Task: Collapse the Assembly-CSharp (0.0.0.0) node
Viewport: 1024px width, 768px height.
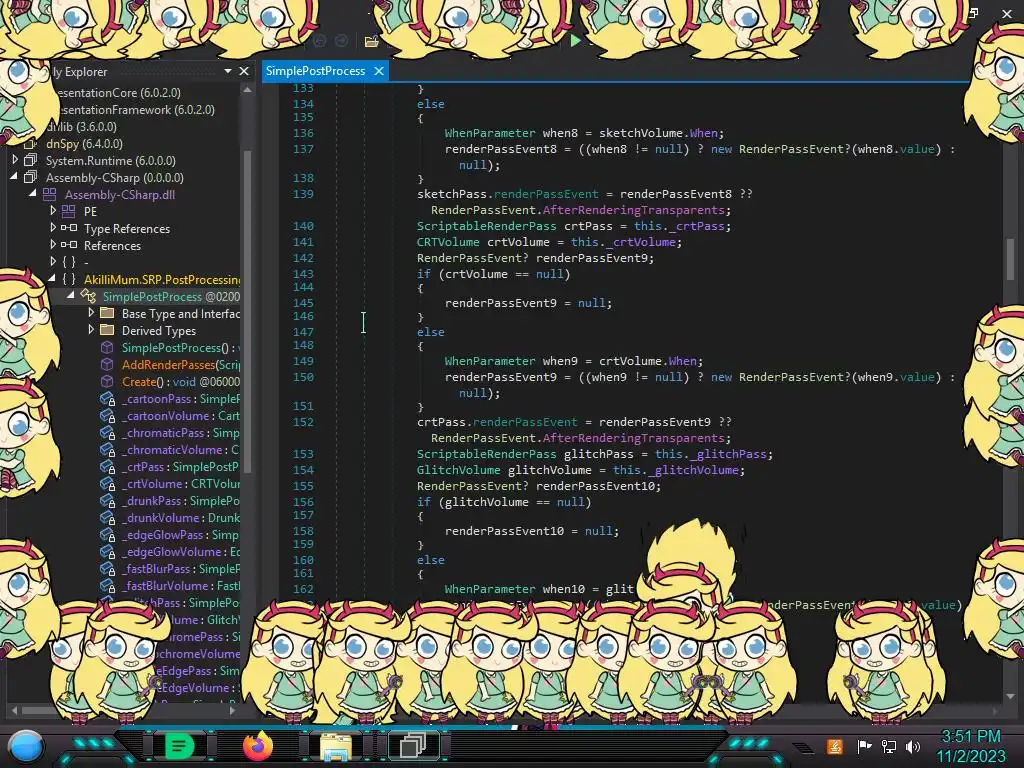Action: [14, 176]
